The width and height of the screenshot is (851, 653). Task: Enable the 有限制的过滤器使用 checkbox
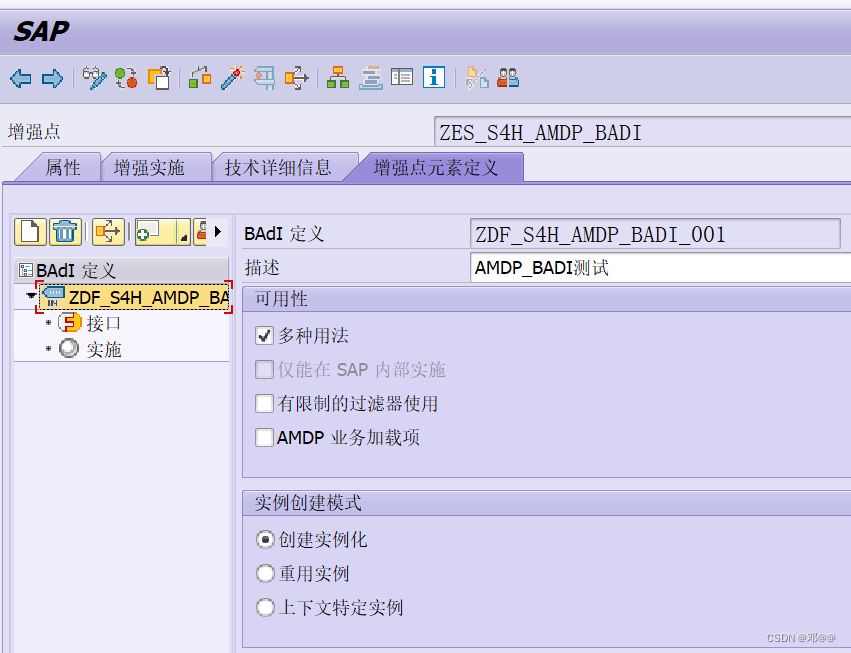264,403
